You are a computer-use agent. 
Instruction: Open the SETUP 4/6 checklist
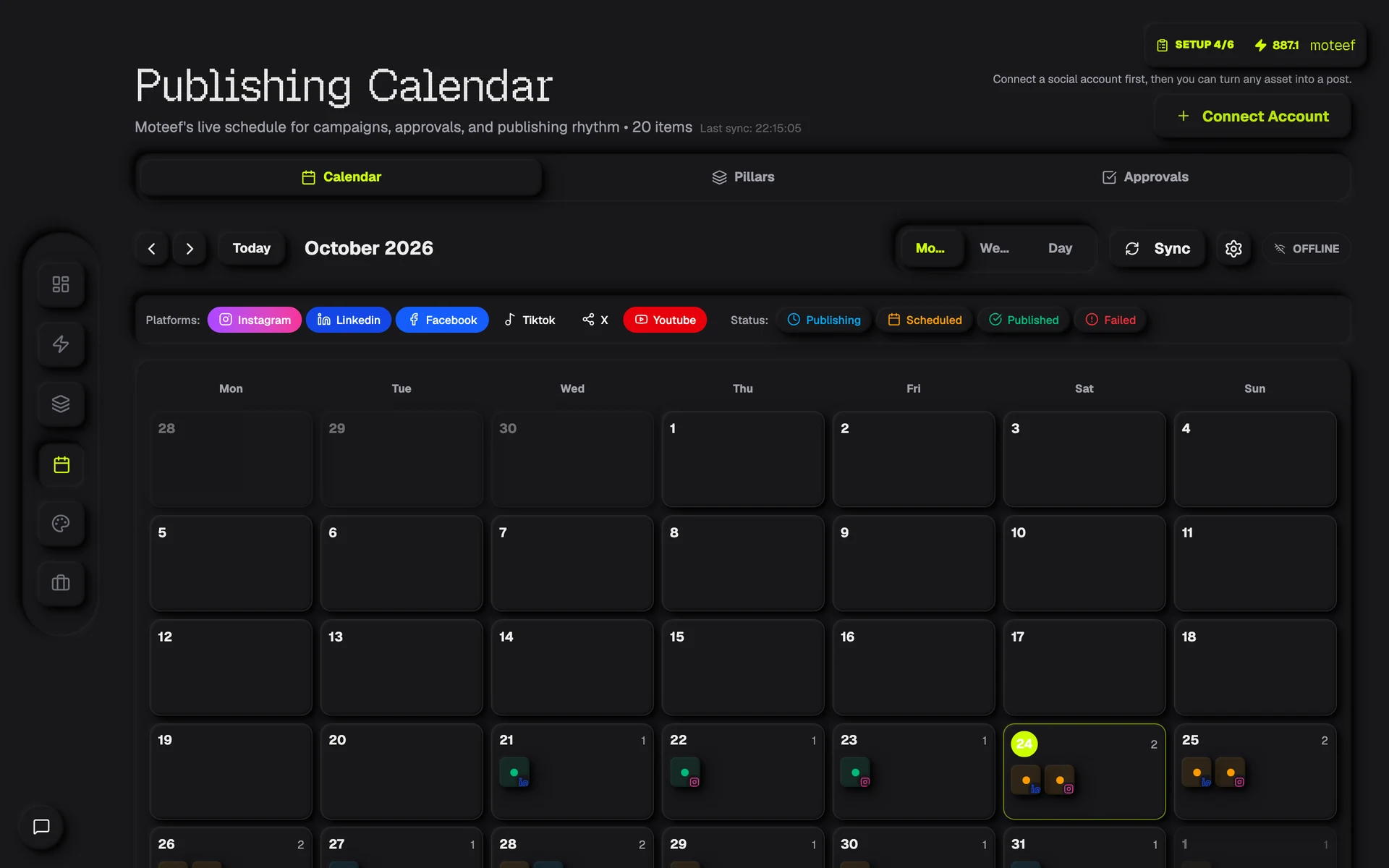[1195, 45]
